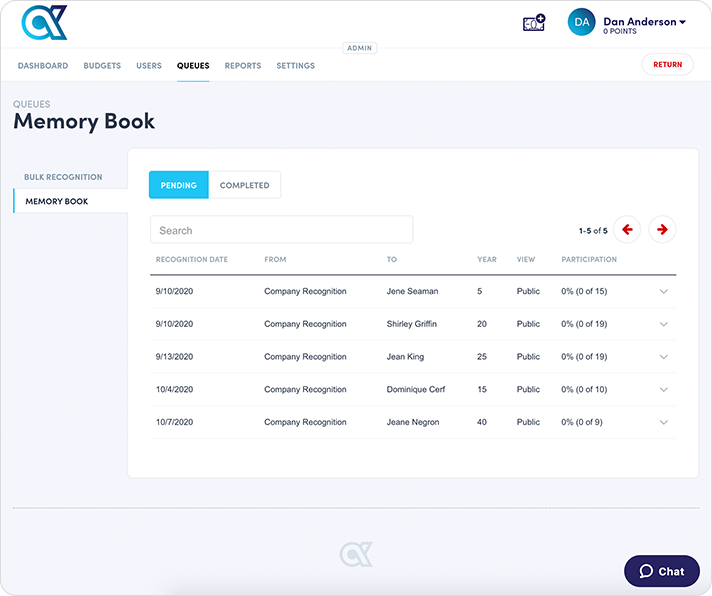Click the company logo in header
712x596 pixels.
coord(44,22)
